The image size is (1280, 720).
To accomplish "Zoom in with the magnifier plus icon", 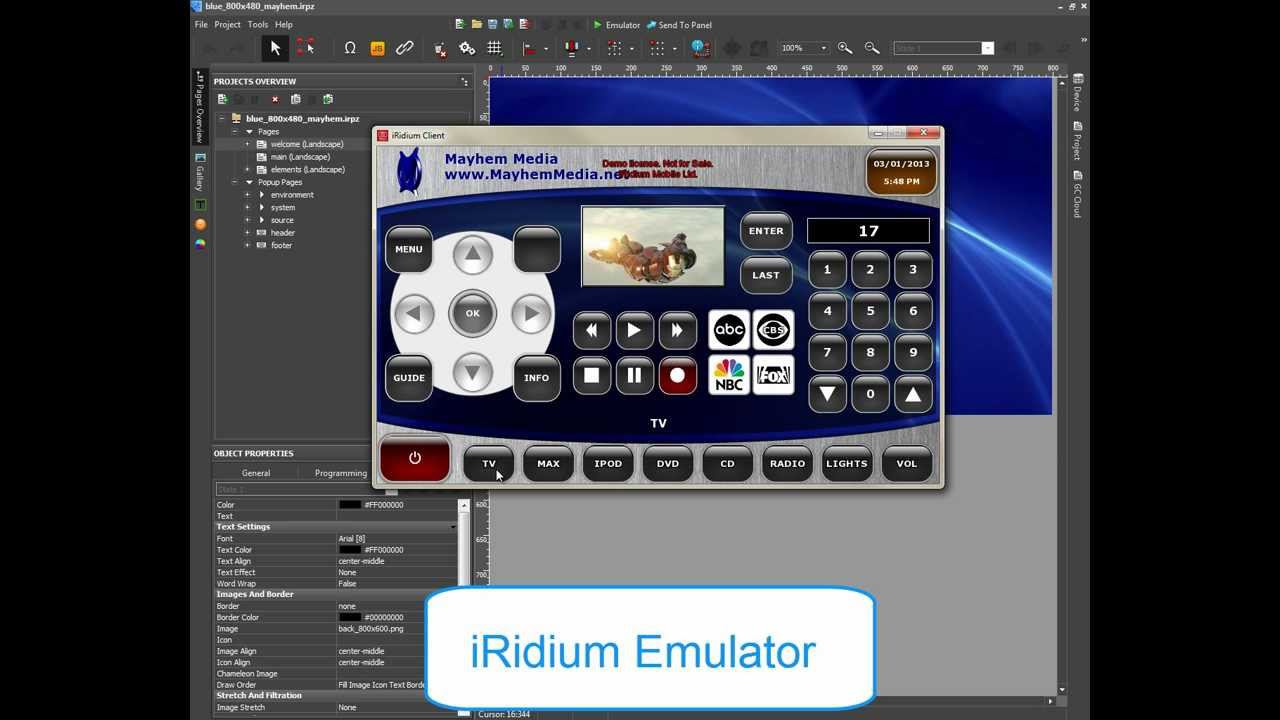I will (845, 48).
